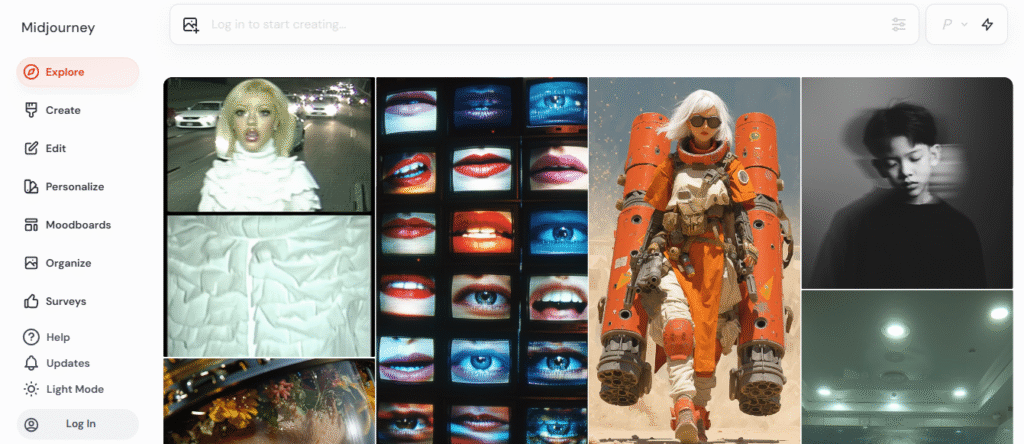Open the blurred black-and-white boy portrait
Image resolution: width=1024 pixels, height=444 pixels.
[x=907, y=183]
